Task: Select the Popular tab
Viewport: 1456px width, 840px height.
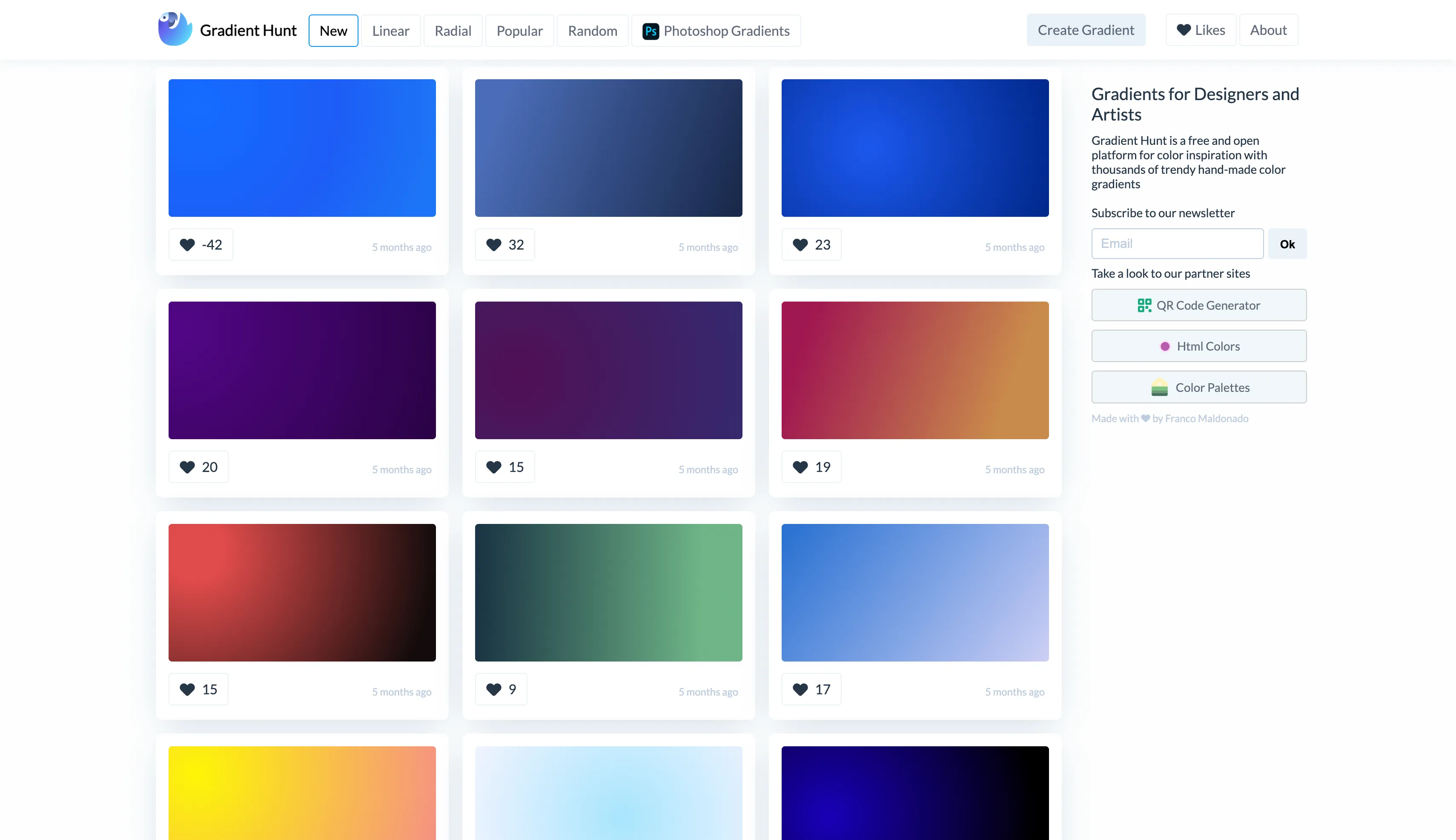Action: (x=519, y=31)
